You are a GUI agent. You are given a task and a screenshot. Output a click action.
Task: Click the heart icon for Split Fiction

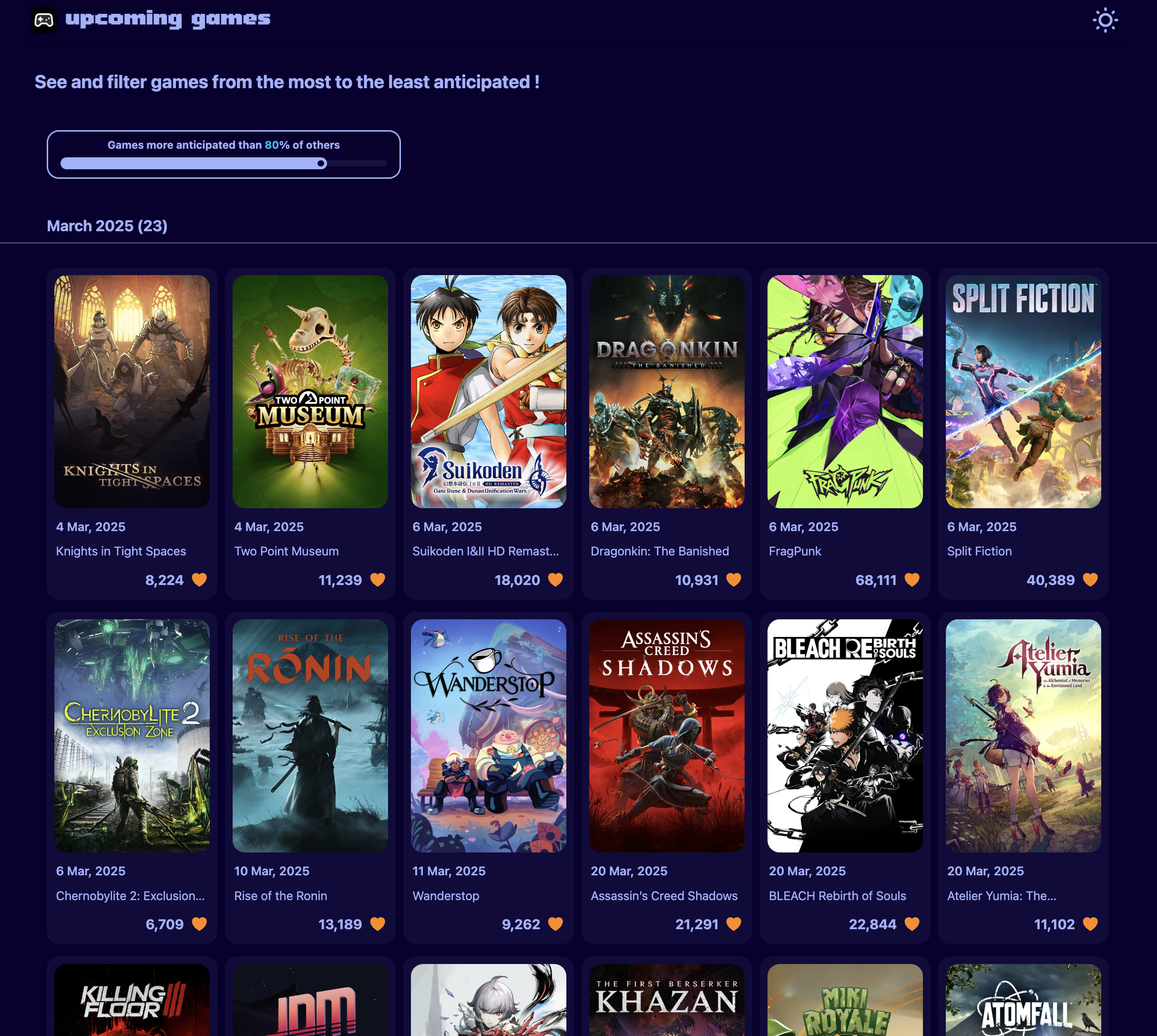[1090, 579]
